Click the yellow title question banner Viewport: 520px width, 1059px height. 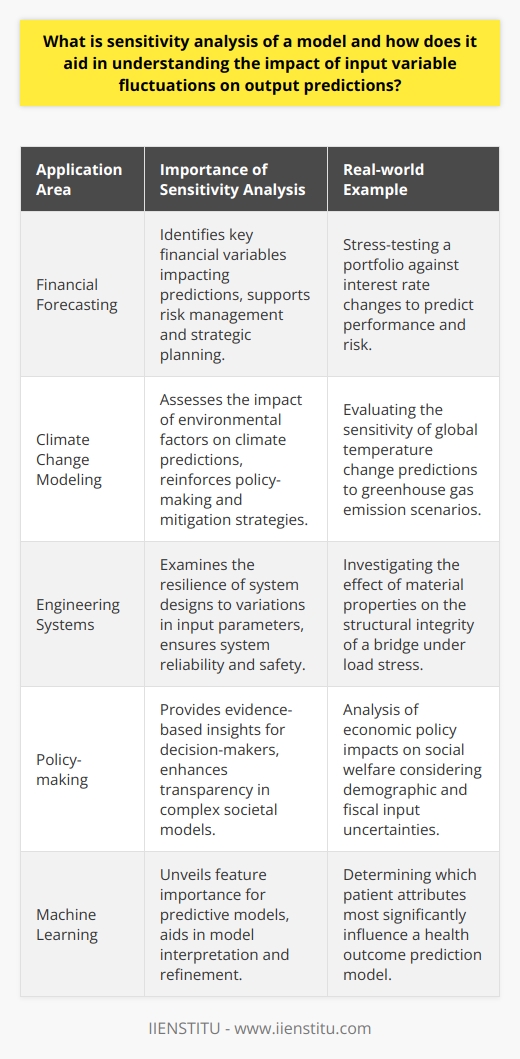(260, 63)
